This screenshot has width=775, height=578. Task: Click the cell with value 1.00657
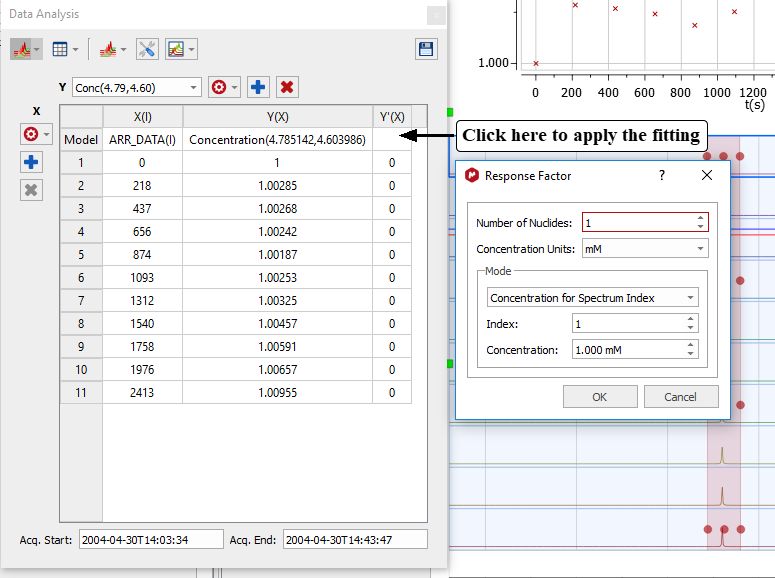pos(277,370)
